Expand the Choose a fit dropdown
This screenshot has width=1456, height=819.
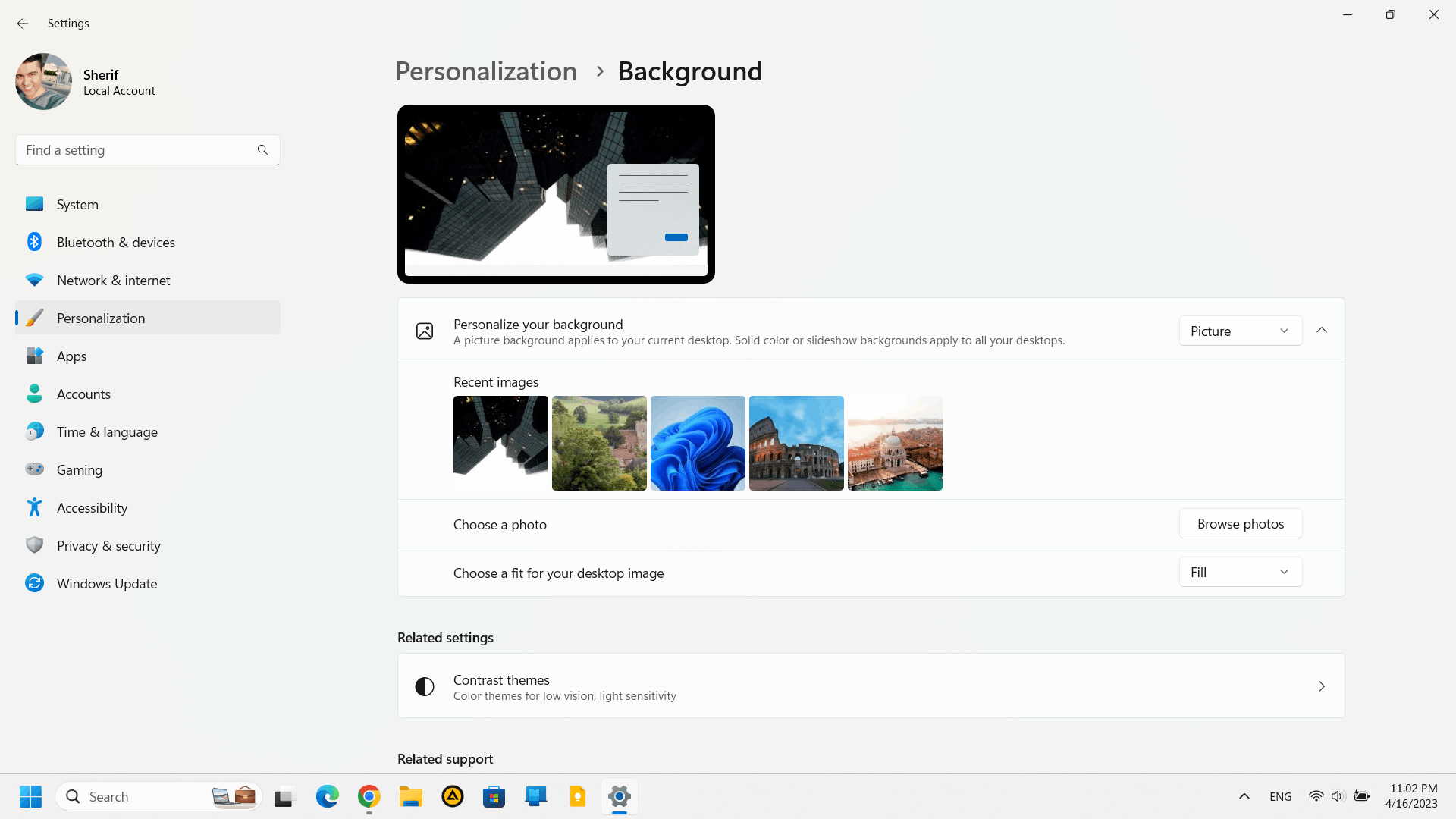pos(1240,572)
